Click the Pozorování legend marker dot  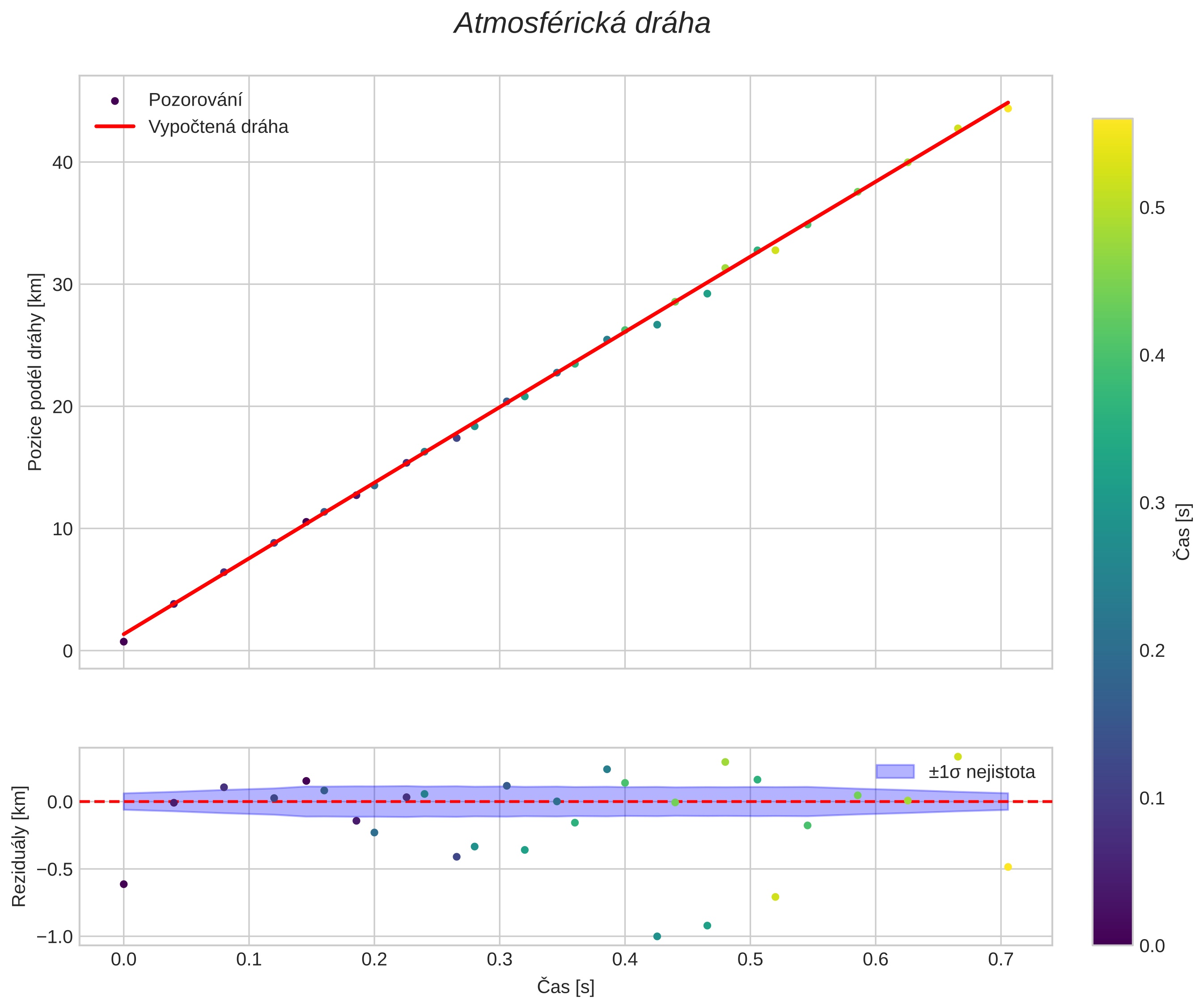coord(114,101)
